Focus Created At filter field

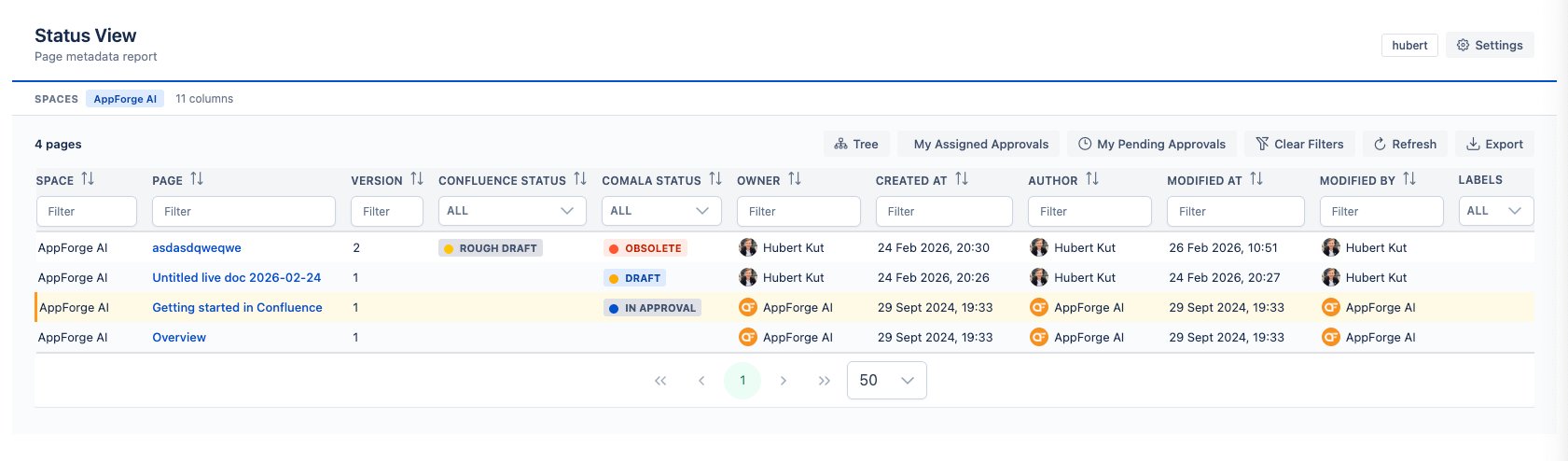pyautogui.click(x=944, y=211)
